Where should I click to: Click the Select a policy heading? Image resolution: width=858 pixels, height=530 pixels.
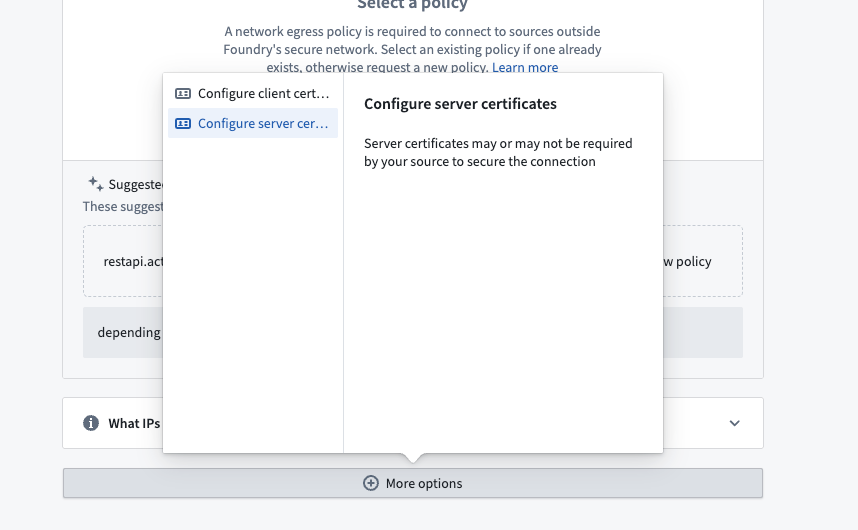click(412, 5)
